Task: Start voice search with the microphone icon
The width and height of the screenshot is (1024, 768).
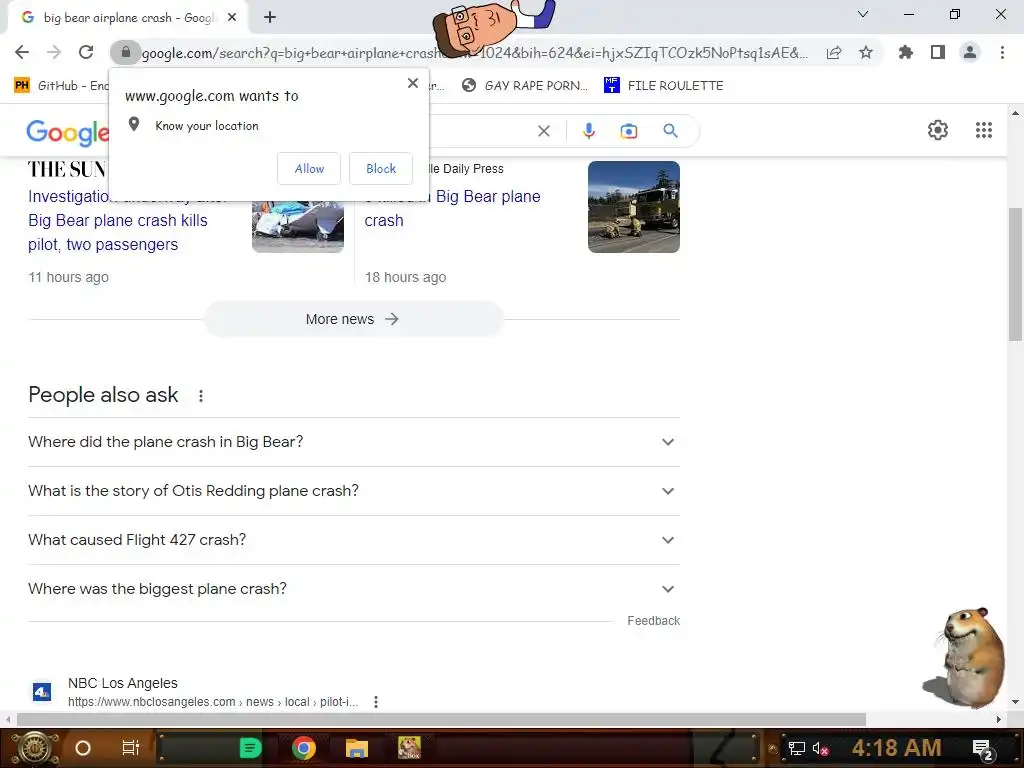Action: [588, 131]
